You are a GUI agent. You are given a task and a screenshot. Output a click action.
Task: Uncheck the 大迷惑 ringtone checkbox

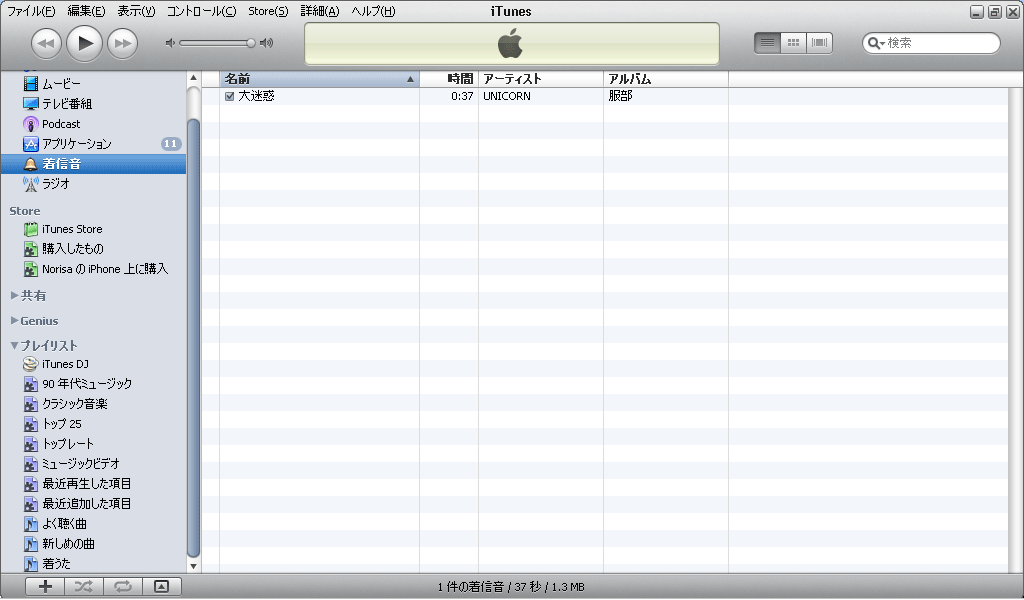(x=229, y=96)
